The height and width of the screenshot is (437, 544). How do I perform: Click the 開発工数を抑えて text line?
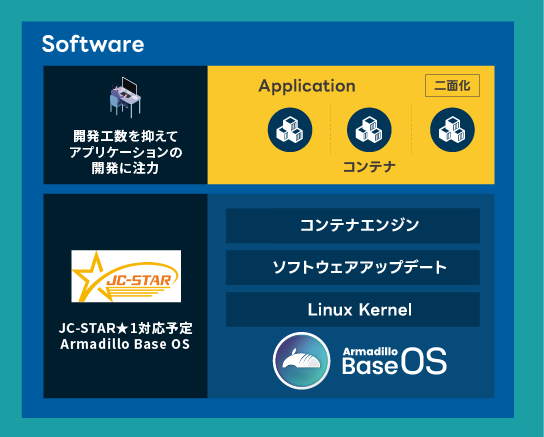126,136
